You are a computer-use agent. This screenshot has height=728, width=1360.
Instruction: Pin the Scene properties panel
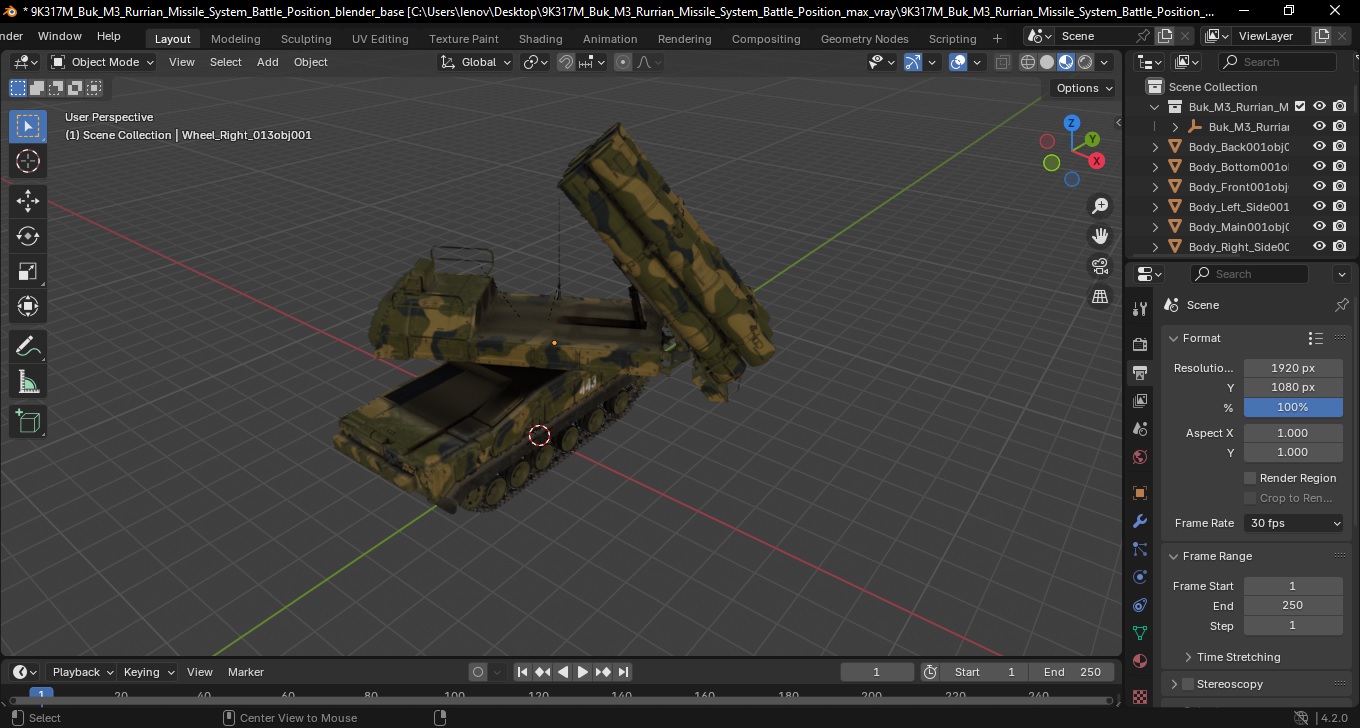click(x=1342, y=305)
